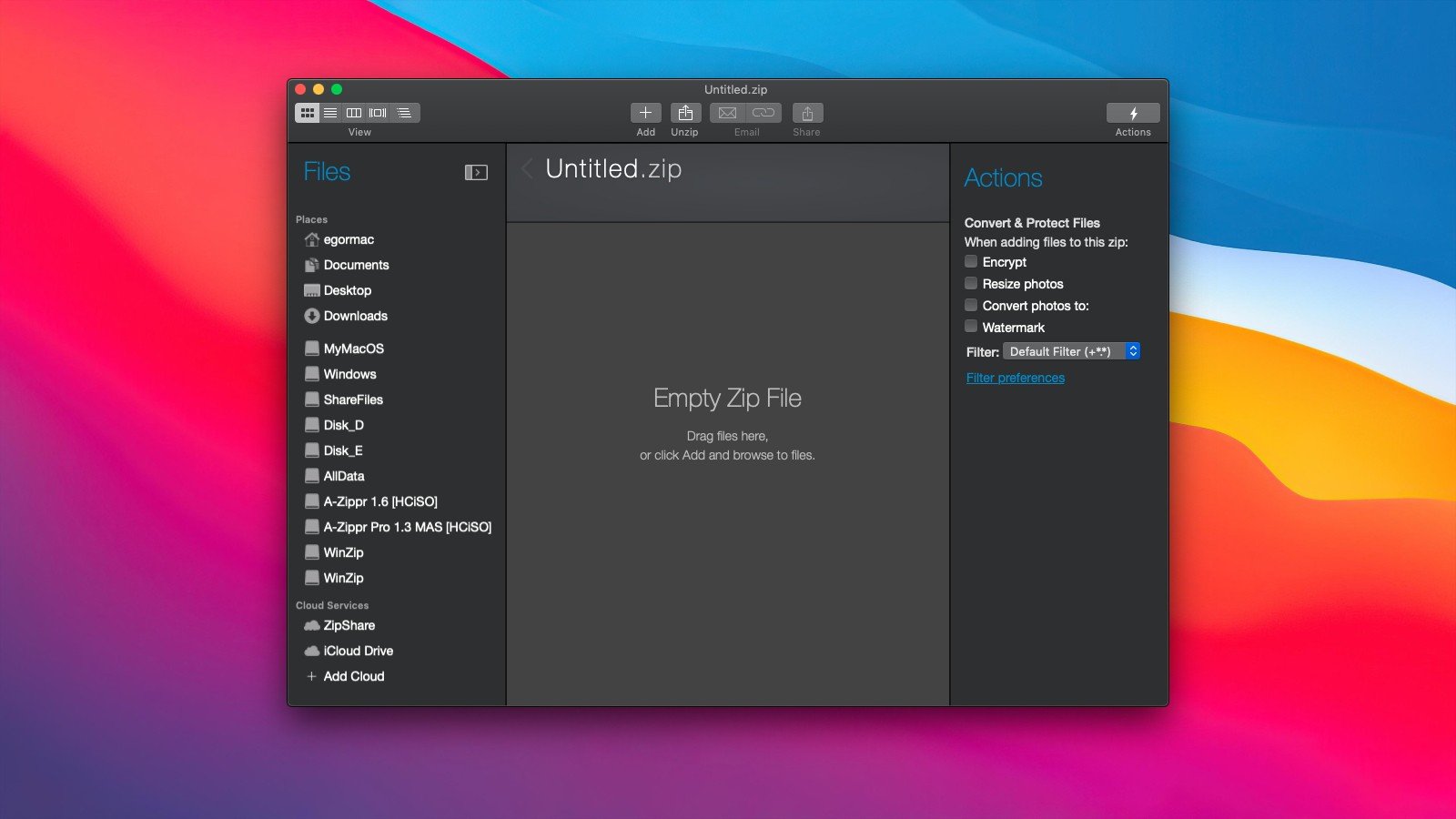Enable the Resize photos checkbox
The width and height of the screenshot is (1456, 819).
click(971, 284)
